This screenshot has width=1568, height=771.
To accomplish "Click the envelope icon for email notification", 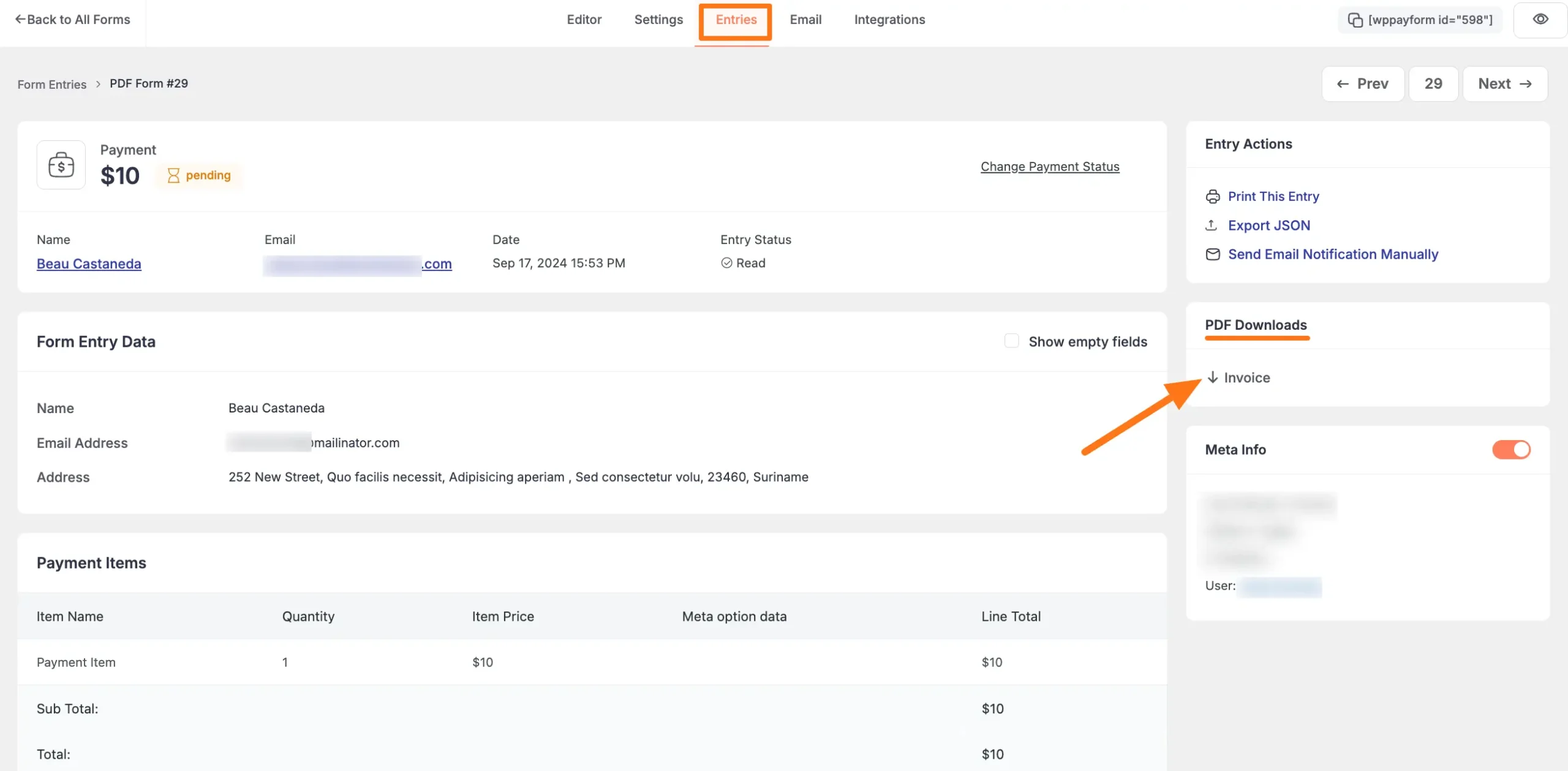I will pyautogui.click(x=1212, y=254).
